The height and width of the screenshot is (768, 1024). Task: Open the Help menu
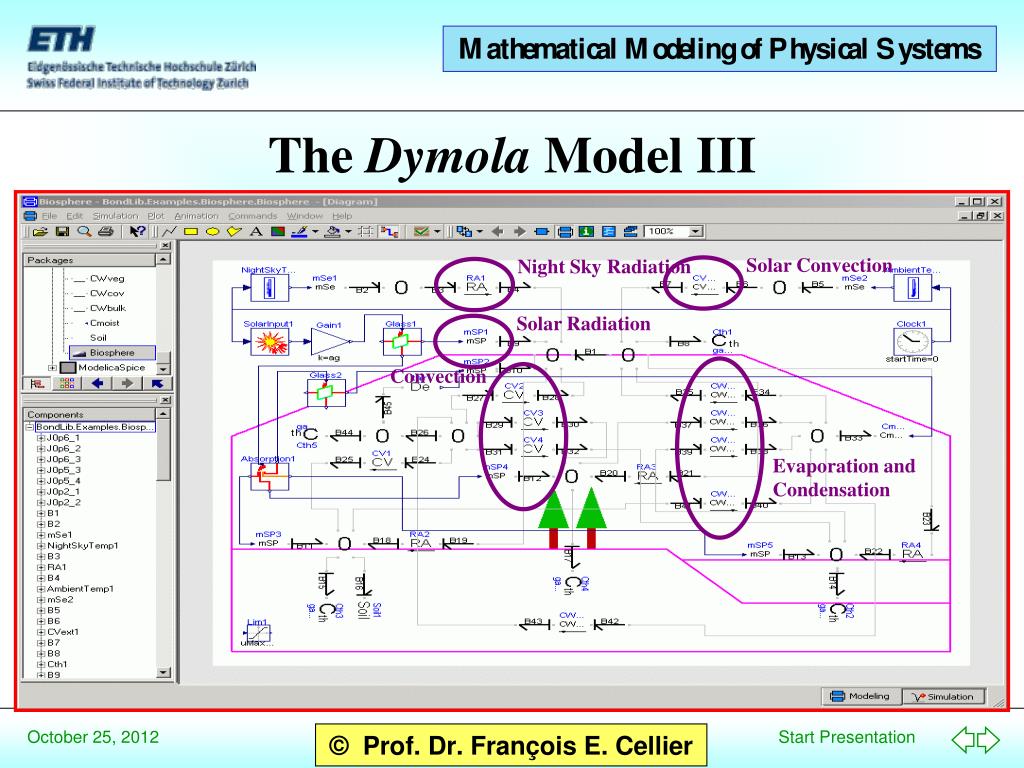point(342,216)
